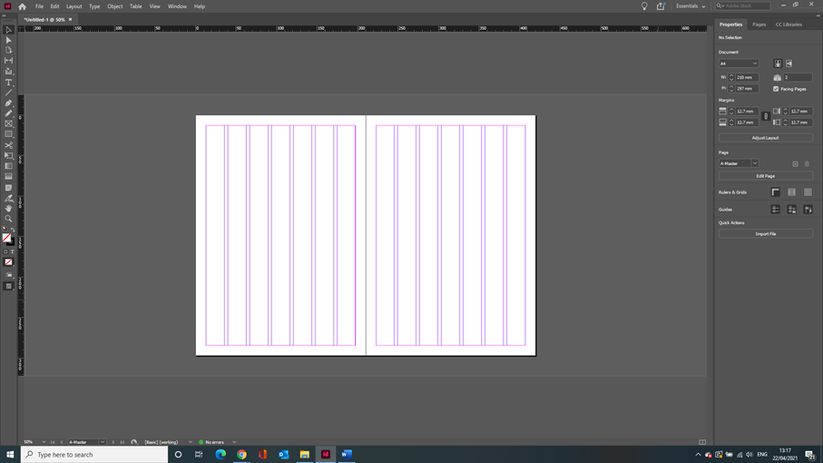Set portrait page orientation
823x463 pixels.
[x=777, y=64]
